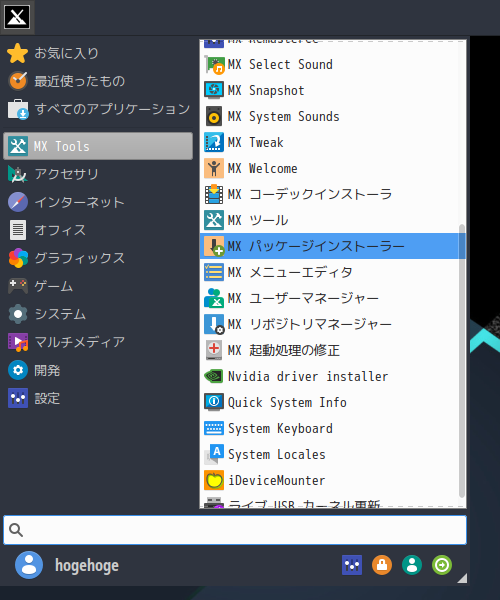This screenshot has width=500, height=600.
Task: Log out using green arrow icon
Action: click(x=442, y=565)
